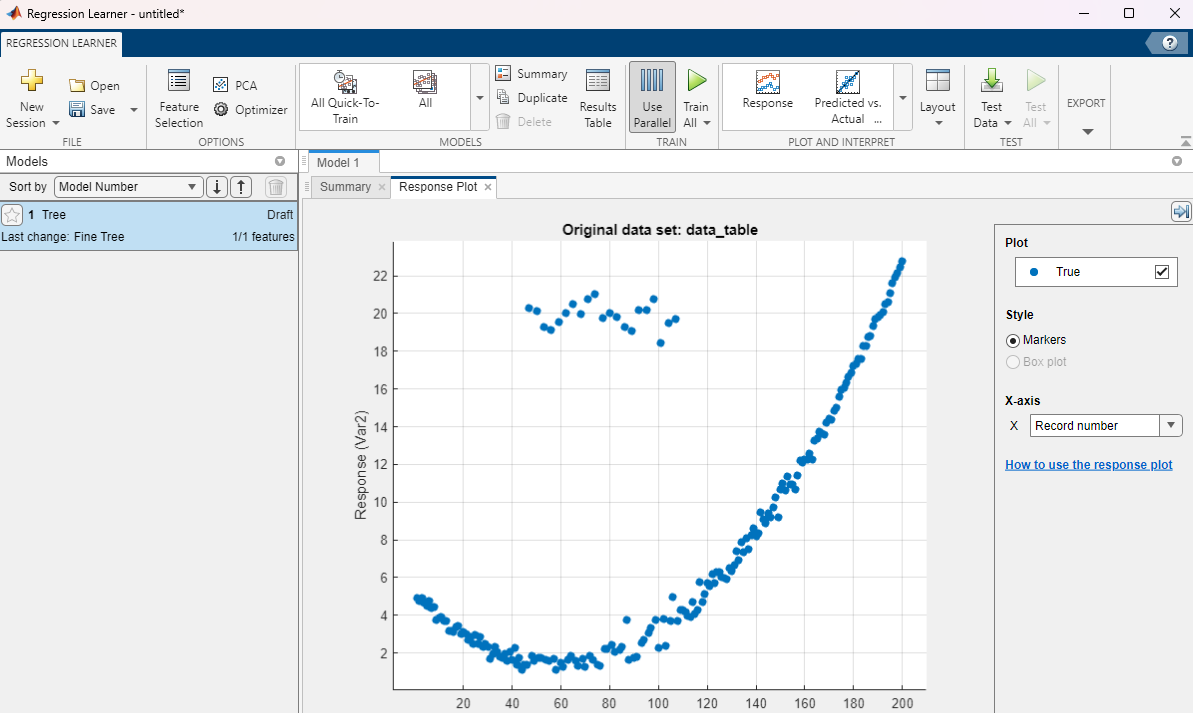Screen dimensions: 1193x713
Task: Open the X-axis Record number dropdown
Action: (x=1170, y=426)
